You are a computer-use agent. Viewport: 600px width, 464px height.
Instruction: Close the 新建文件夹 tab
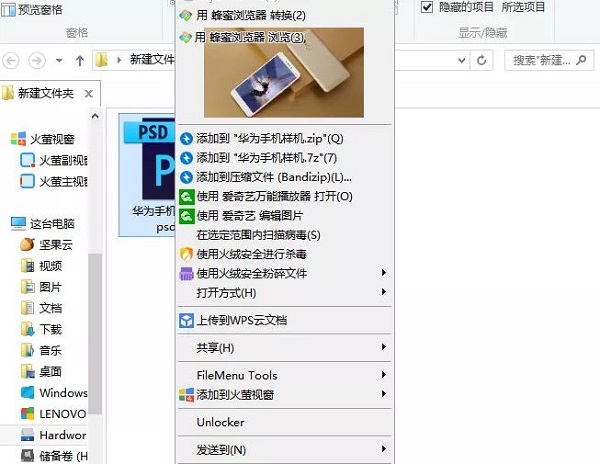pos(88,94)
